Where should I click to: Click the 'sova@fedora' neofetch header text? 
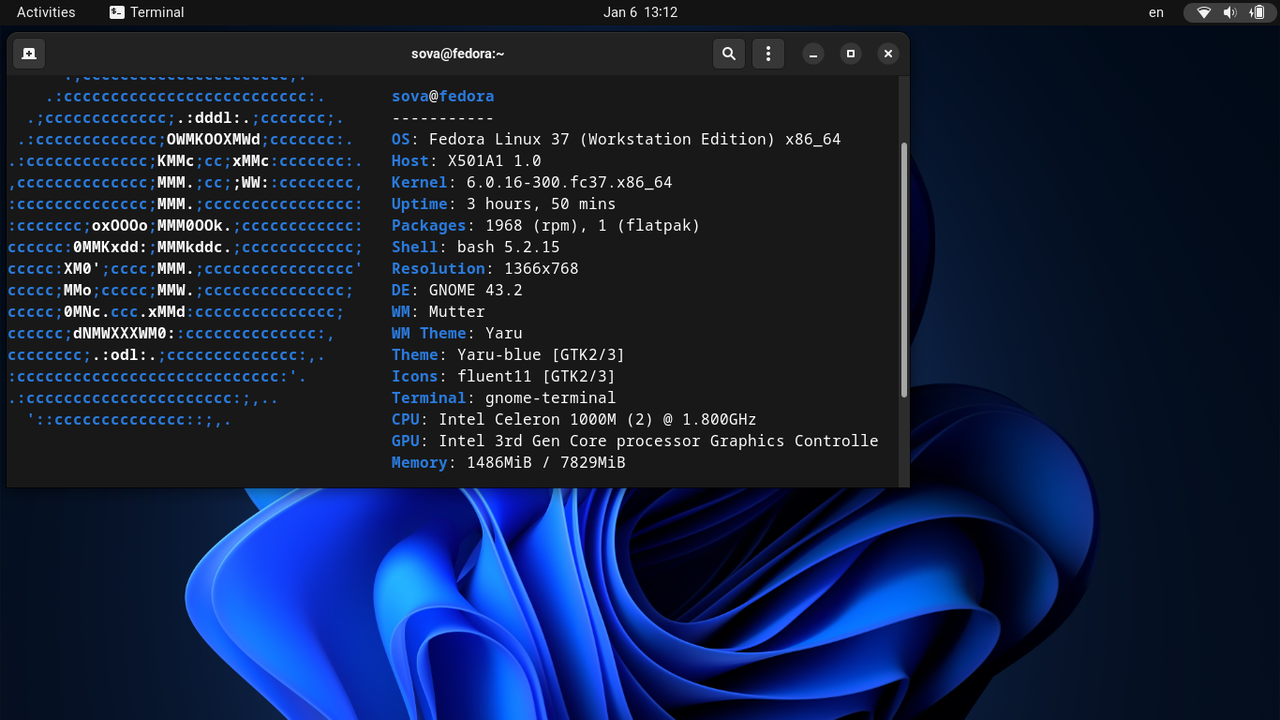click(443, 96)
